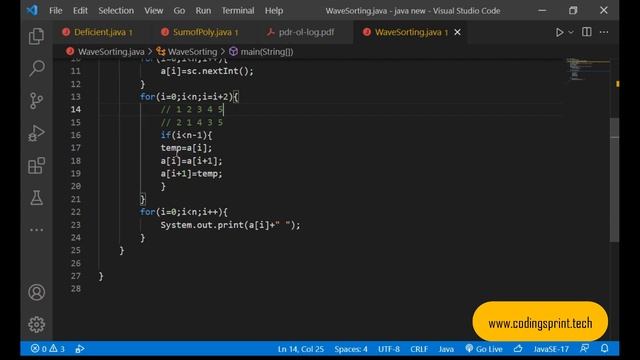The image size is (640, 360).
Task: Open the Accounts menu icon
Action: (x=36, y=292)
